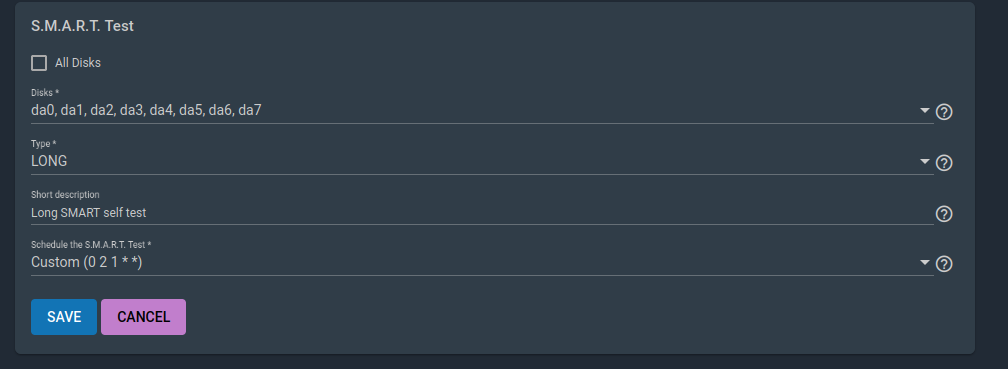Open the Custom (0 2 1 * *) schedule
The image size is (1008, 369).
click(87, 262)
